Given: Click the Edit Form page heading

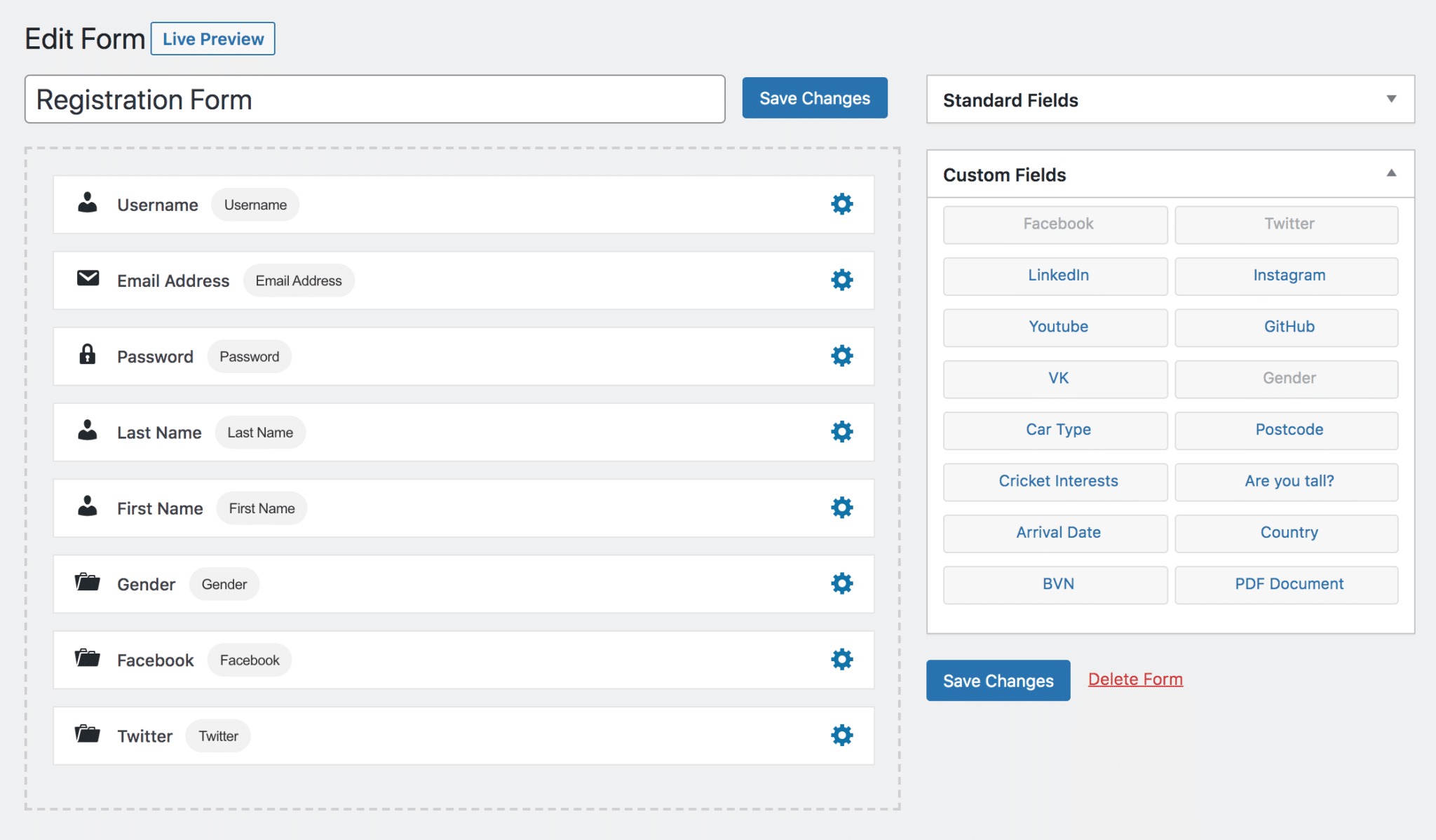Looking at the screenshot, I should pos(85,39).
